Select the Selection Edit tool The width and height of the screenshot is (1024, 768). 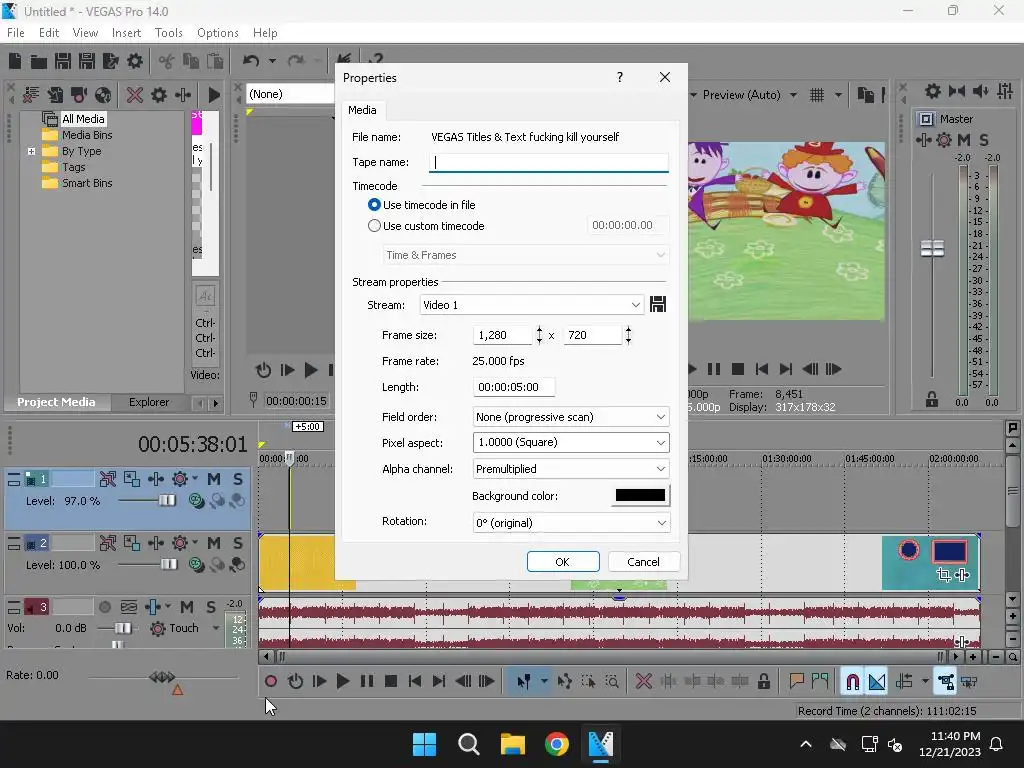click(588, 682)
